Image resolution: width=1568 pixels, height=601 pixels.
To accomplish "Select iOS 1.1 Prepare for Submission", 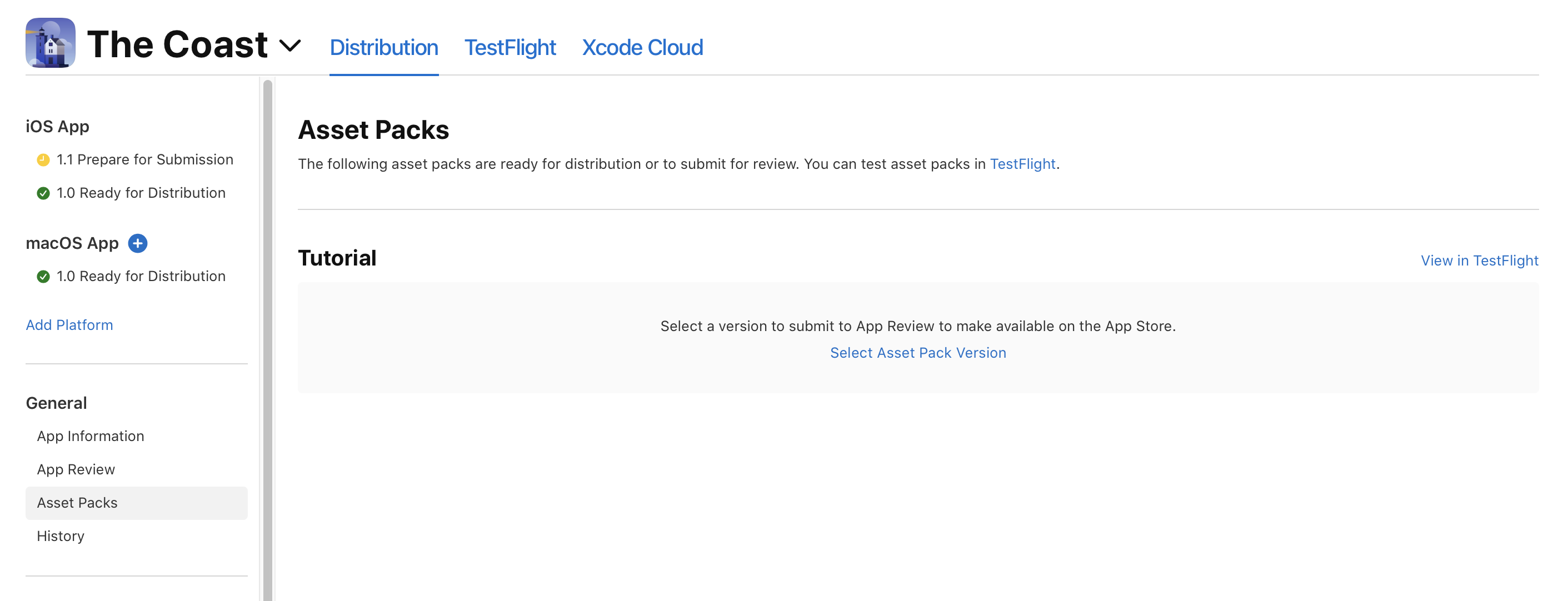I will (144, 159).
